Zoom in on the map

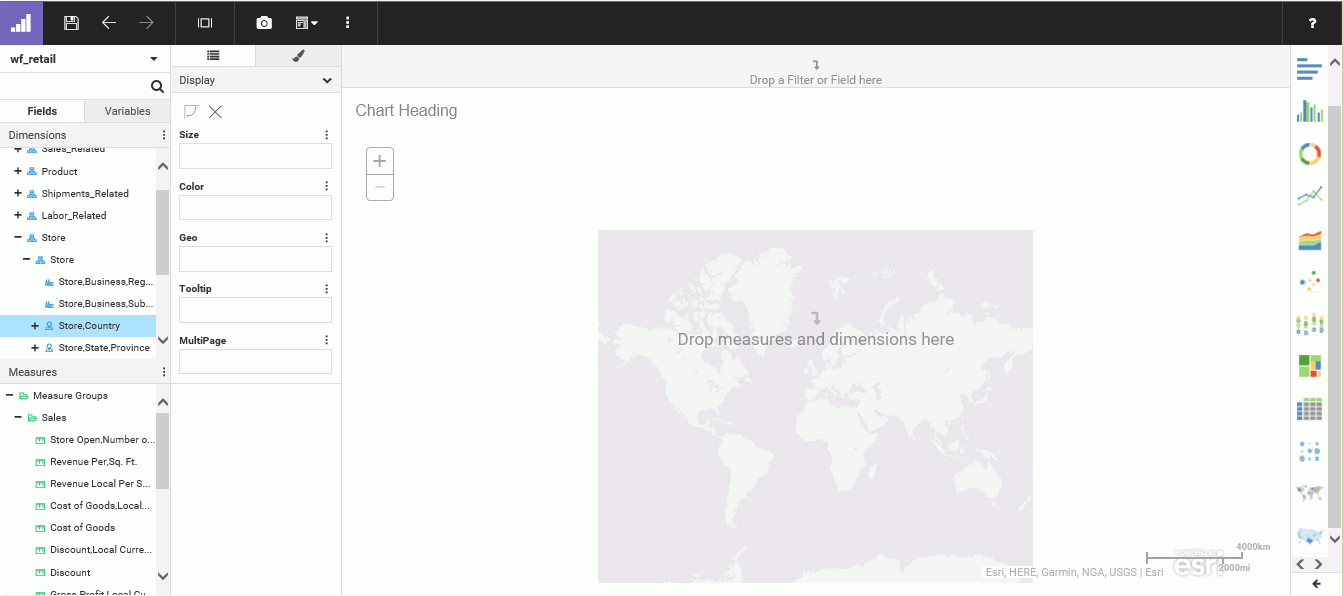click(380, 161)
